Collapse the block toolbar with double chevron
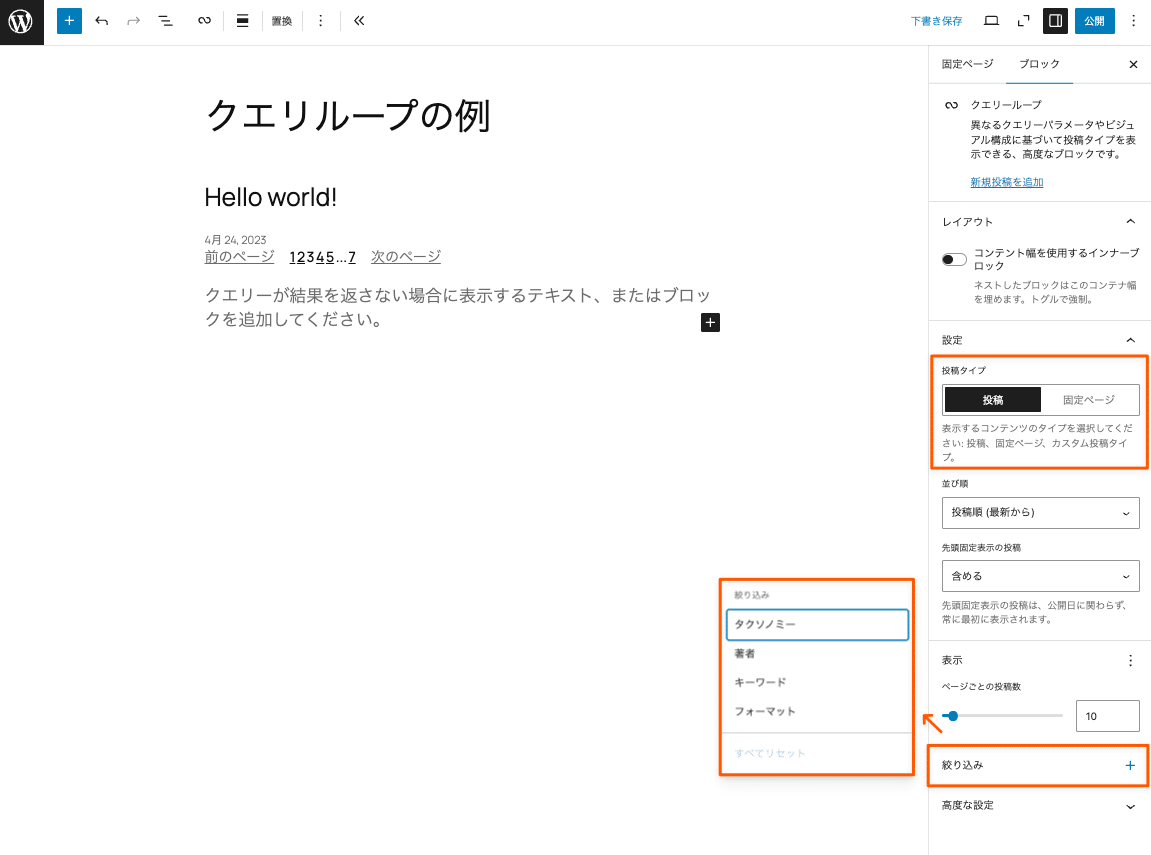The image size is (1151, 855). (x=359, y=21)
